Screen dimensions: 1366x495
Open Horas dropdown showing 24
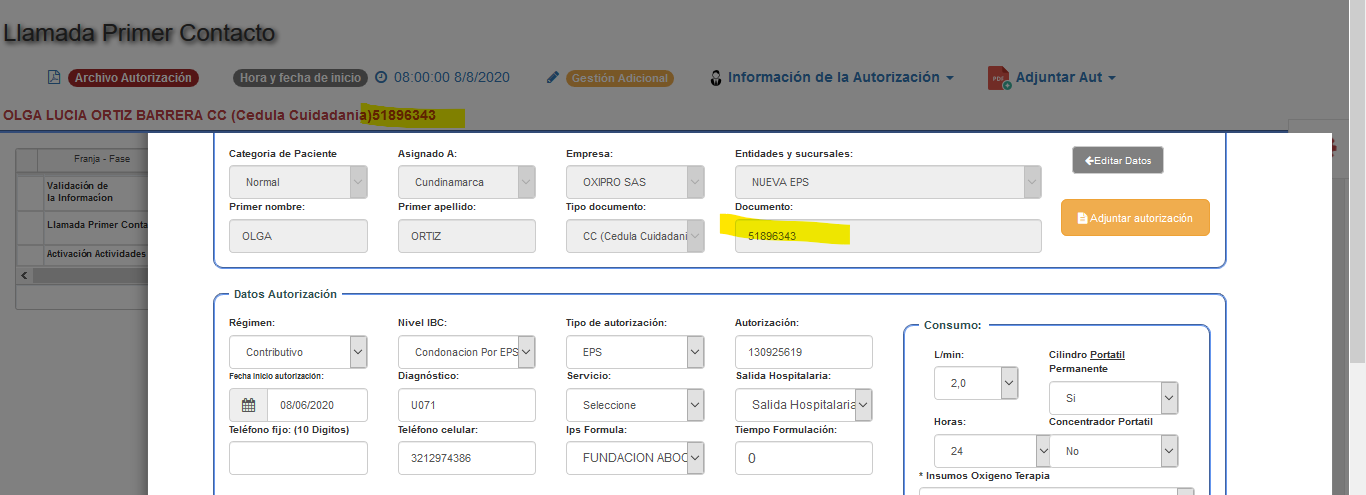(x=993, y=451)
